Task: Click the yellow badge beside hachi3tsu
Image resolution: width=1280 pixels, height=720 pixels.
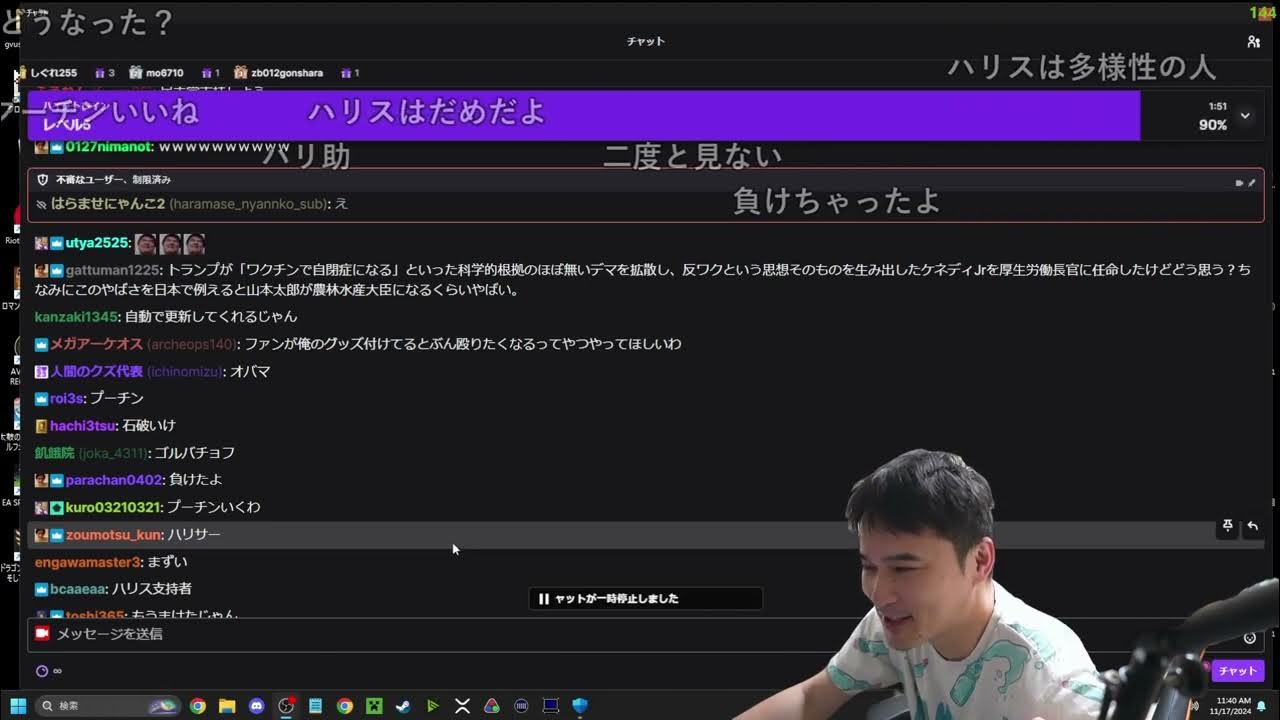Action: click(41, 426)
